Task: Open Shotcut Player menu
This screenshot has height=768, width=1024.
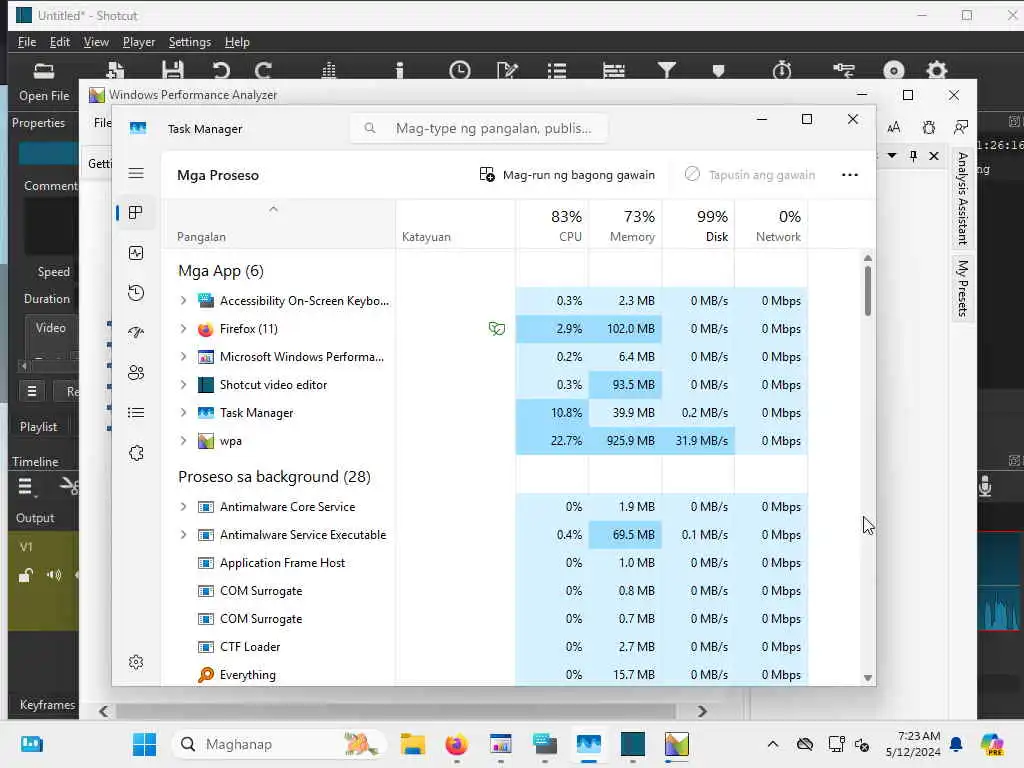Action: 139,42
